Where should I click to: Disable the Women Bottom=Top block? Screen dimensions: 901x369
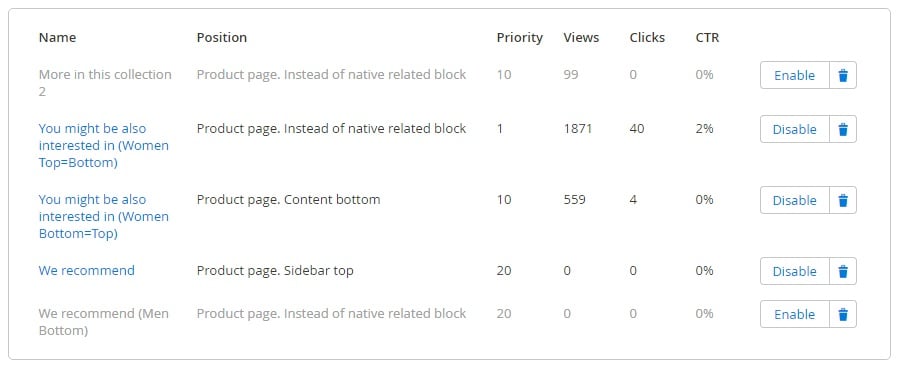[x=795, y=200]
